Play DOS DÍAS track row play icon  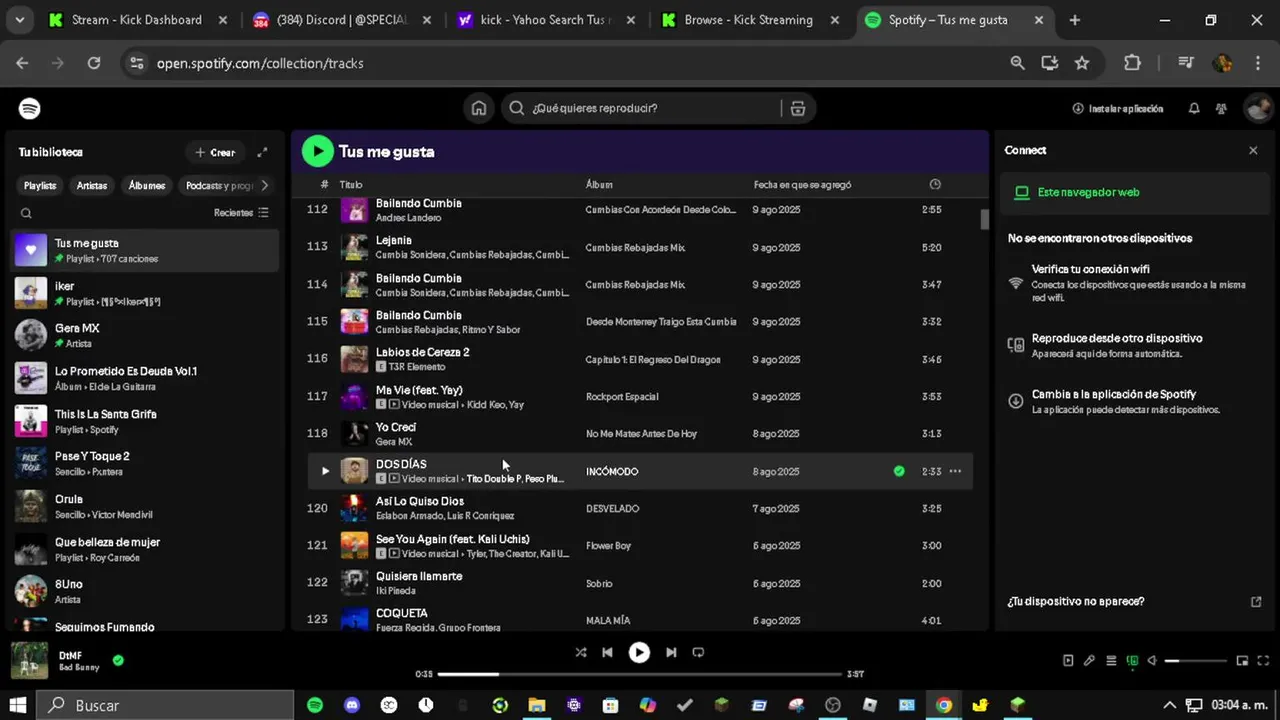pyautogui.click(x=324, y=471)
